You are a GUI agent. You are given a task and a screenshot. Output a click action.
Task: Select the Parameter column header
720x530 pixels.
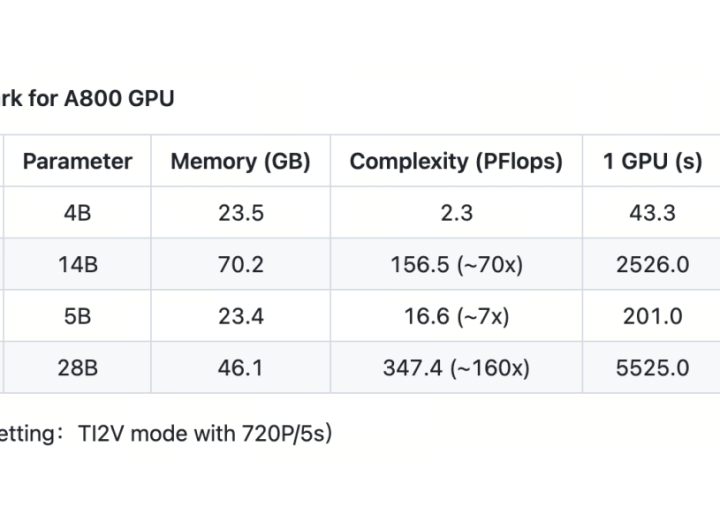(x=77, y=161)
